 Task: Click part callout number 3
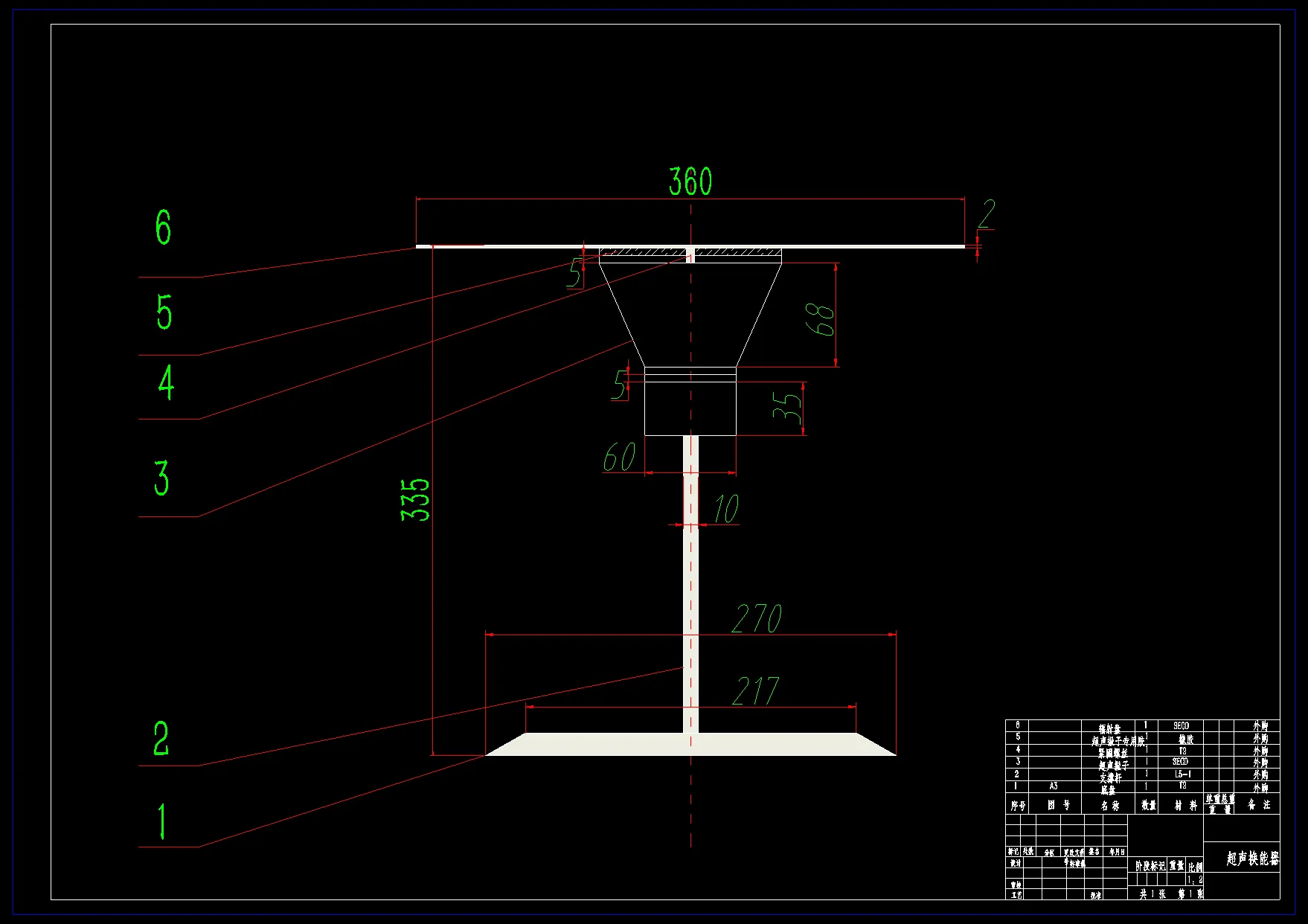coord(161,478)
